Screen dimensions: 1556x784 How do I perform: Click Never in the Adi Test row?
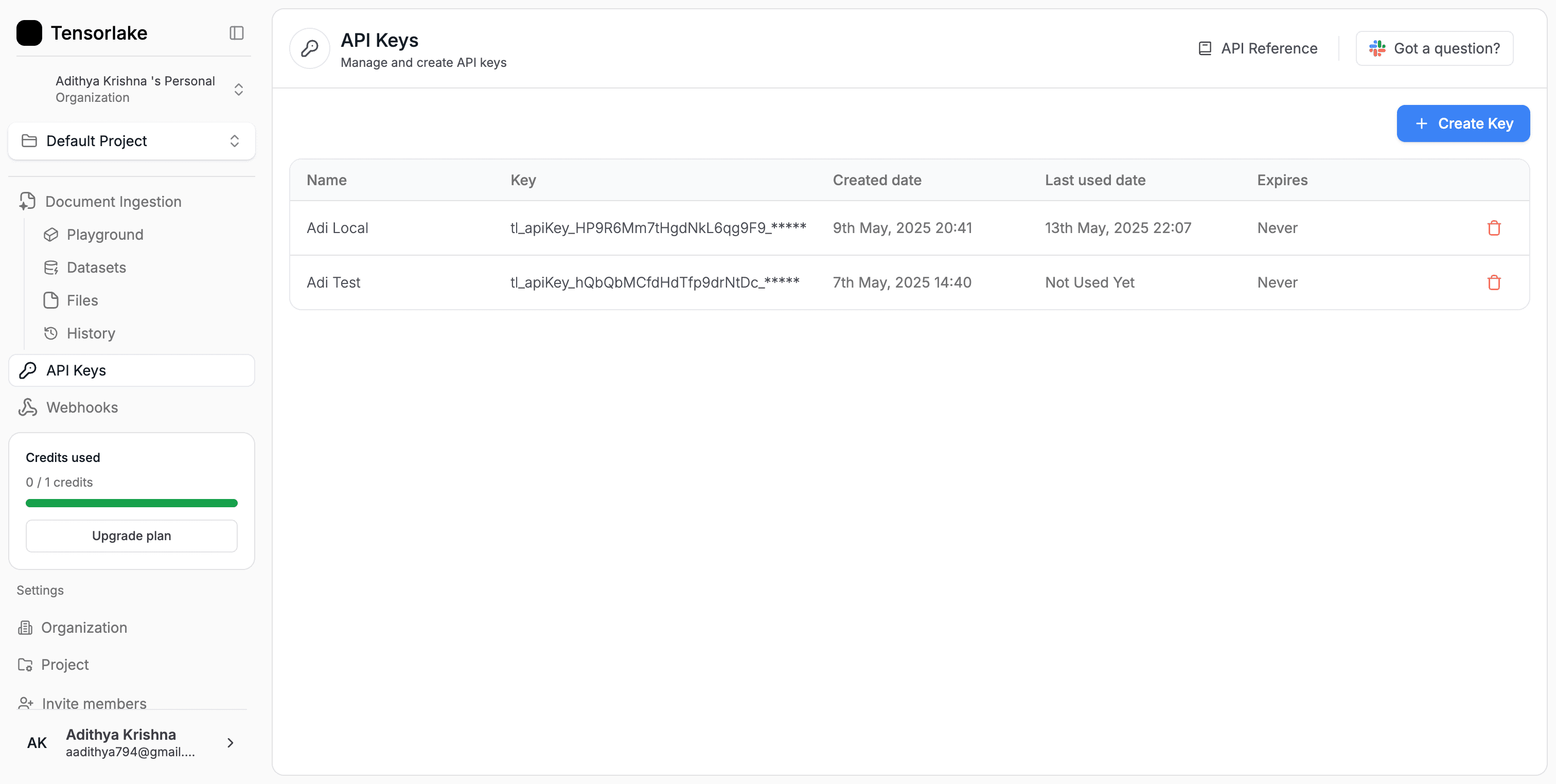click(x=1277, y=282)
